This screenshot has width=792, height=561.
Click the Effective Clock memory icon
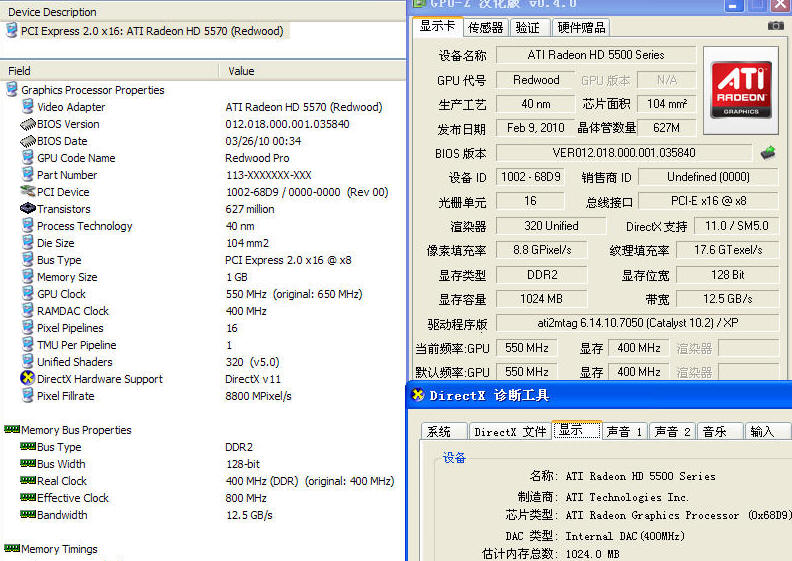(28, 497)
